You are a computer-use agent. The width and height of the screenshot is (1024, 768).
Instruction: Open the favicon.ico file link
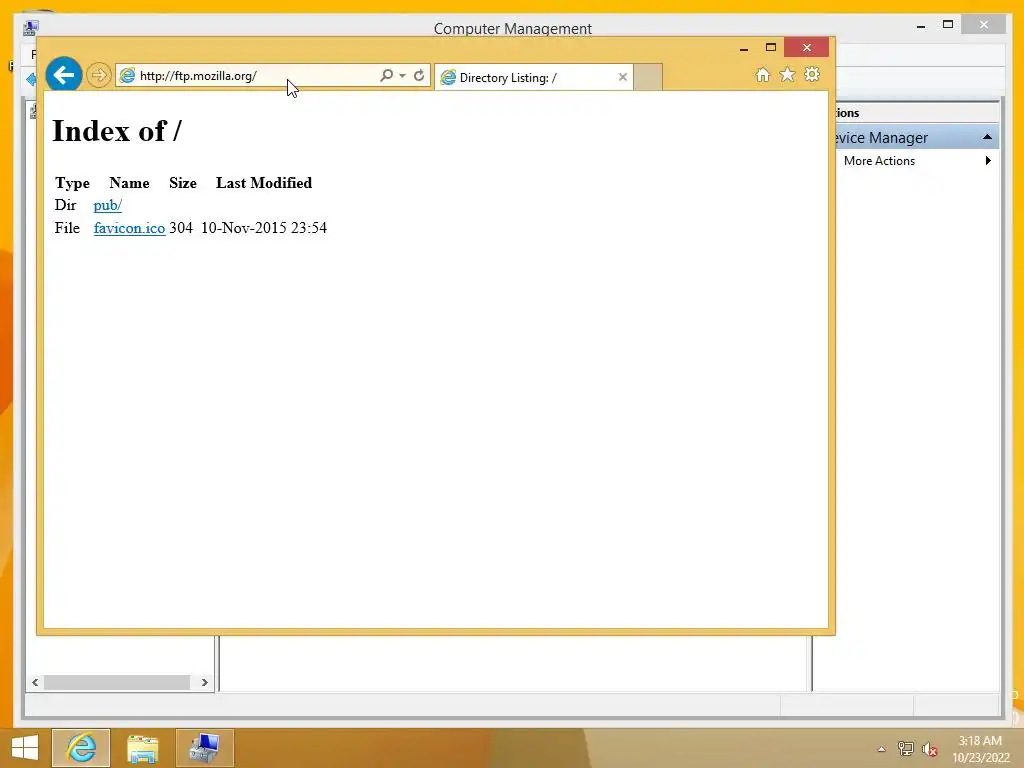pos(129,228)
